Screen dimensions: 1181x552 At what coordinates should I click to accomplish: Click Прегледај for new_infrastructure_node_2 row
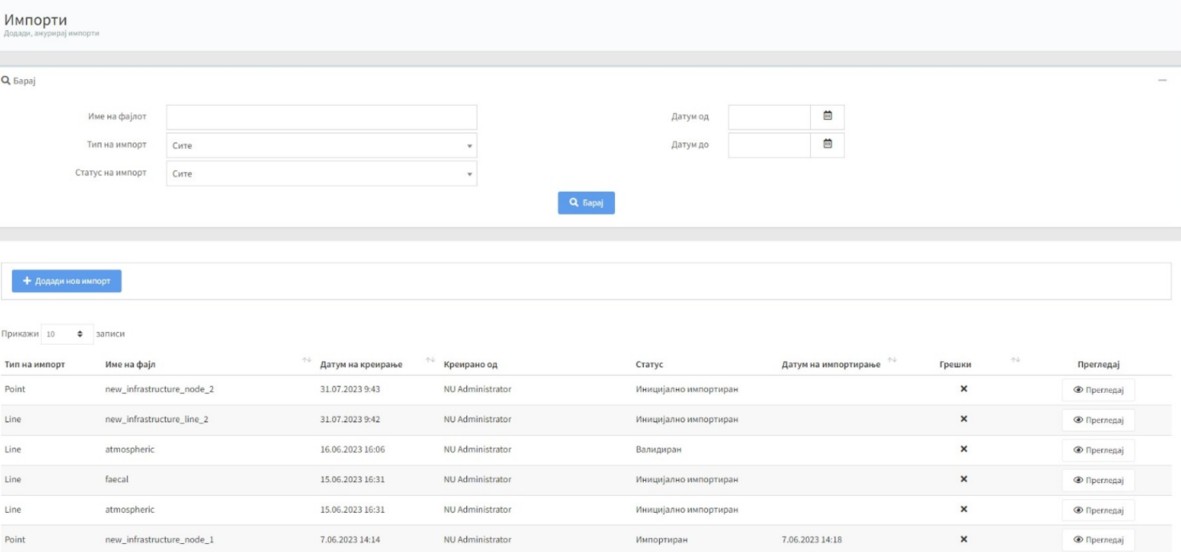click(1098, 390)
